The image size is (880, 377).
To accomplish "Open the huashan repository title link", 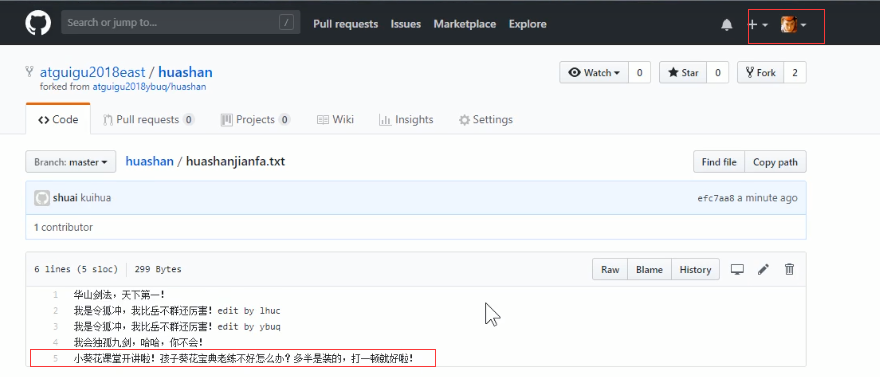I will 185,72.
